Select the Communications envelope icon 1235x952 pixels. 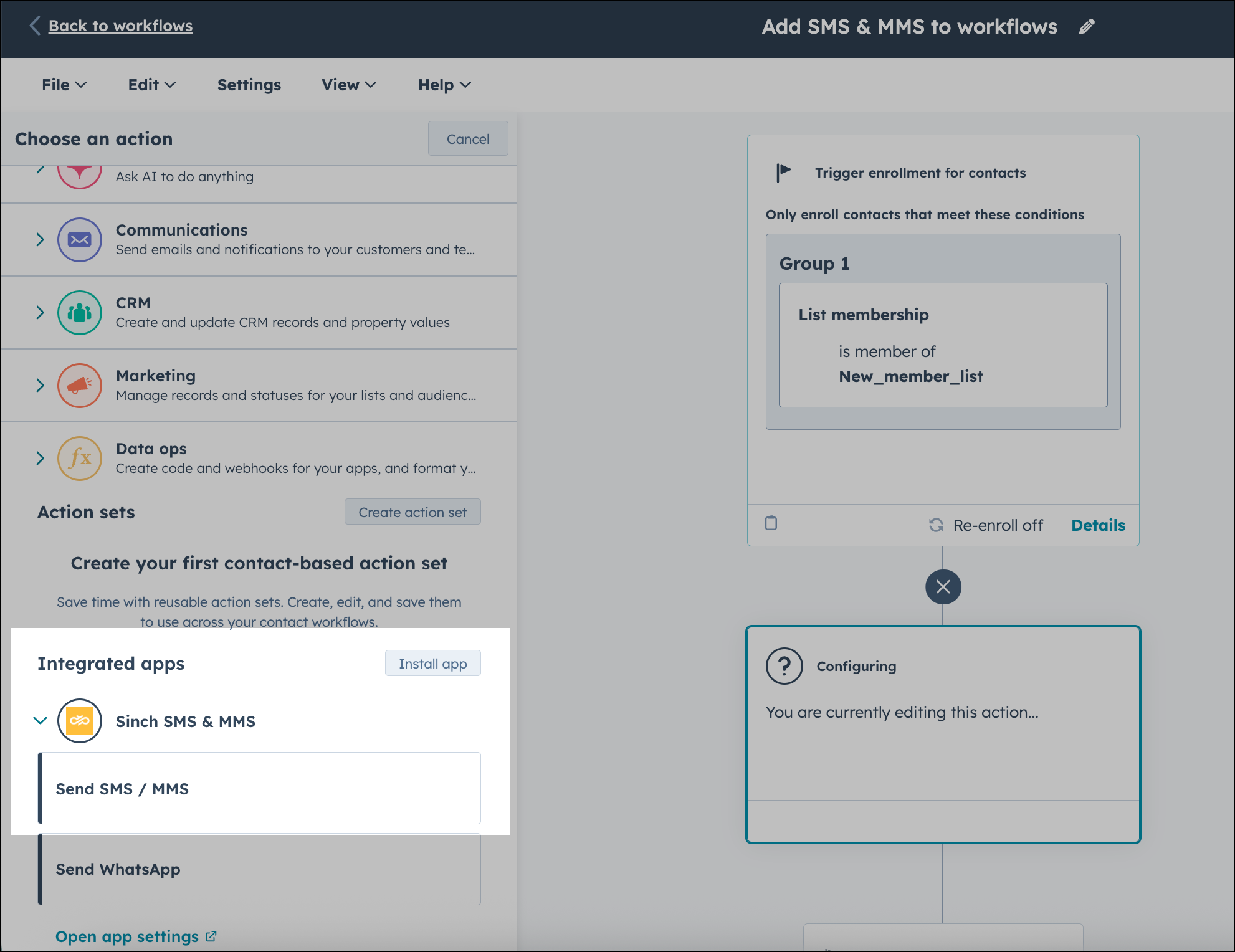coord(80,239)
